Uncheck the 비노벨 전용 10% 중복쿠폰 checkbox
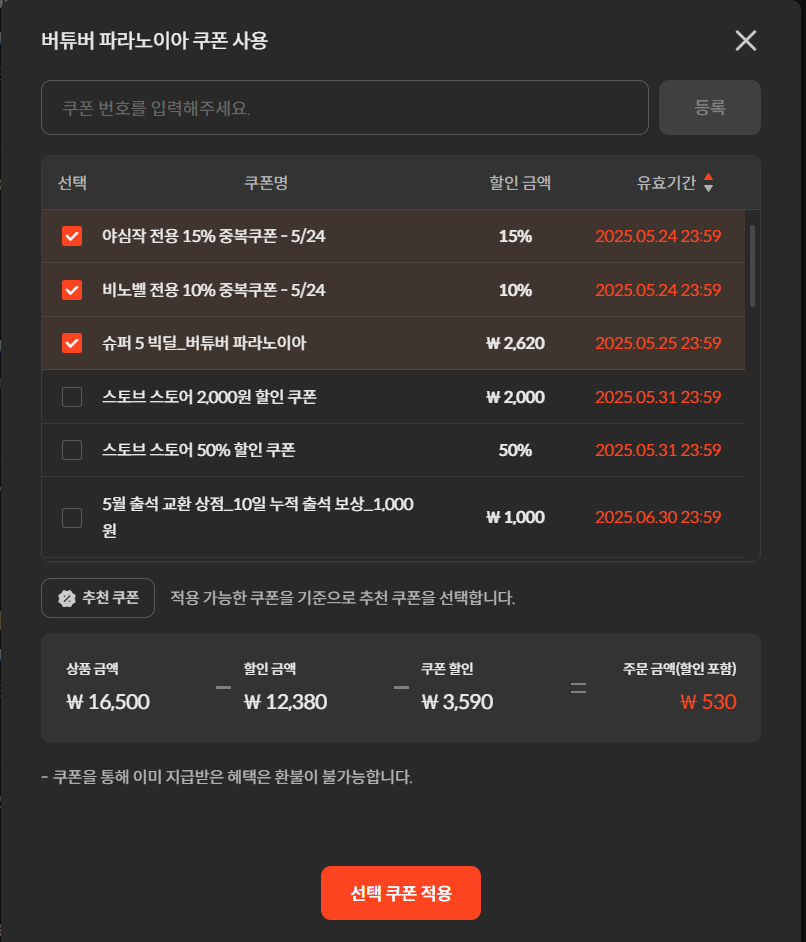This screenshot has height=942, width=806. 72,290
